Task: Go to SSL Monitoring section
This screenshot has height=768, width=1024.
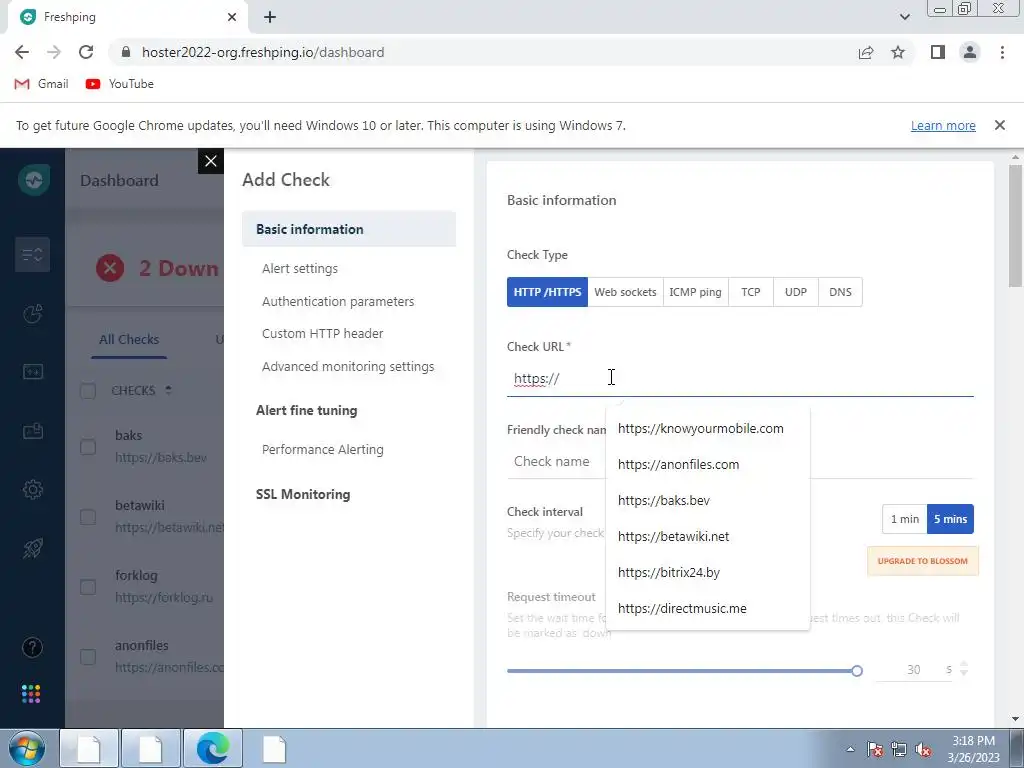Action: tap(303, 494)
